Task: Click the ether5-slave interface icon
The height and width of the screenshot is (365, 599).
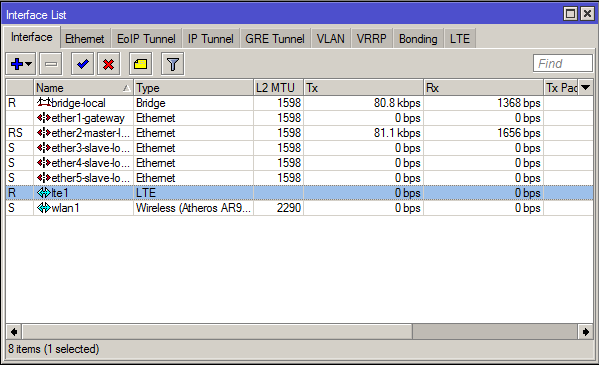Action: point(44,178)
